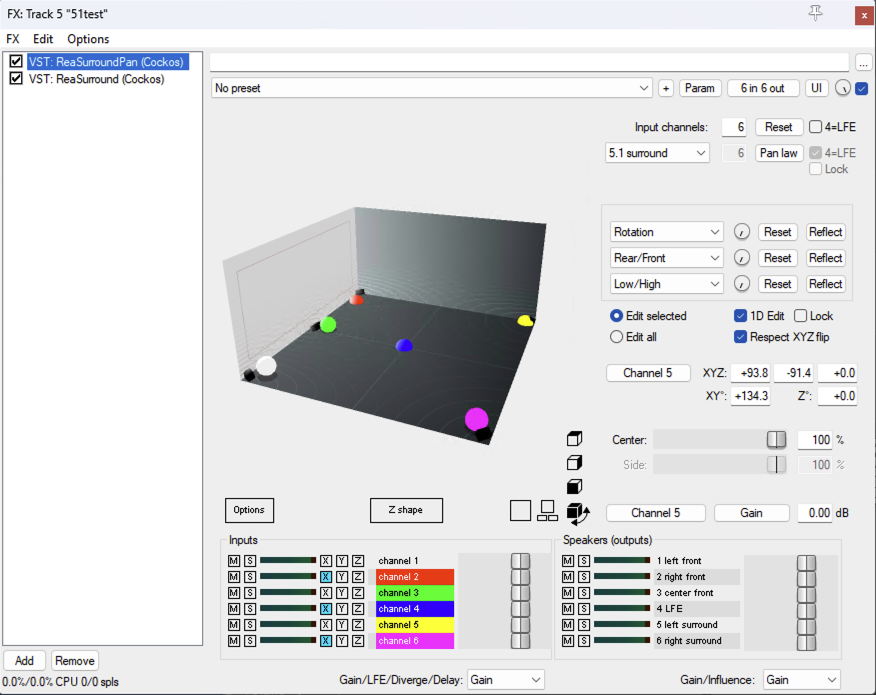Solo input channel 3
Image resolution: width=876 pixels, height=695 pixels.
point(249,593)
